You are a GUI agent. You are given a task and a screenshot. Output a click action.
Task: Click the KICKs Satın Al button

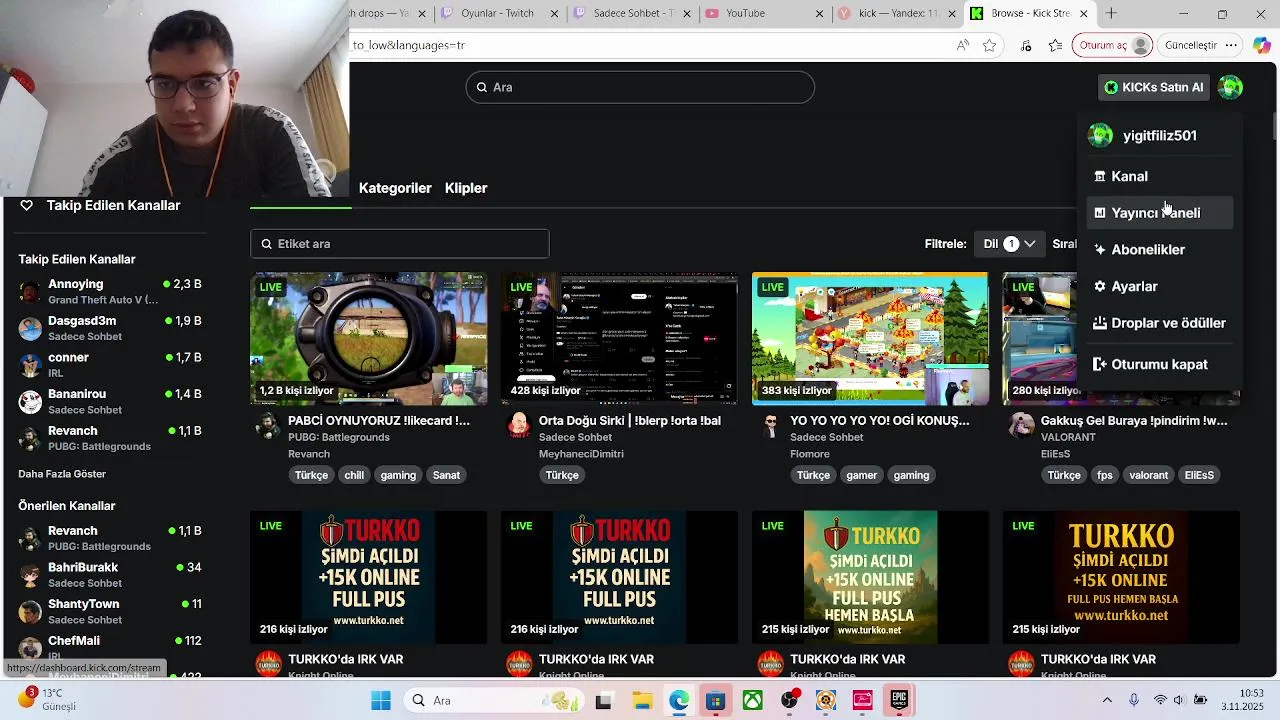1153,87
